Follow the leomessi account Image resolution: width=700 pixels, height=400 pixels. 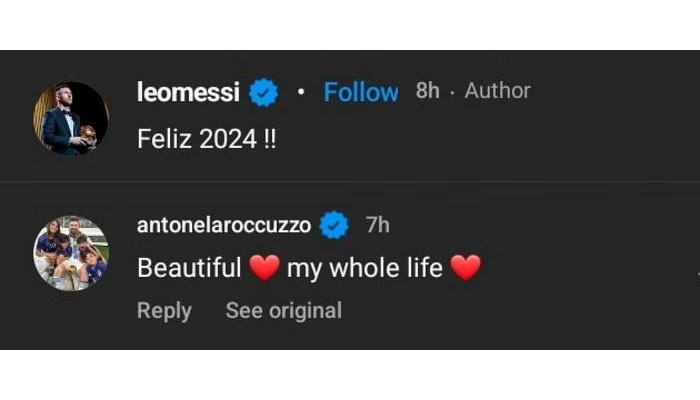point(361,92)
